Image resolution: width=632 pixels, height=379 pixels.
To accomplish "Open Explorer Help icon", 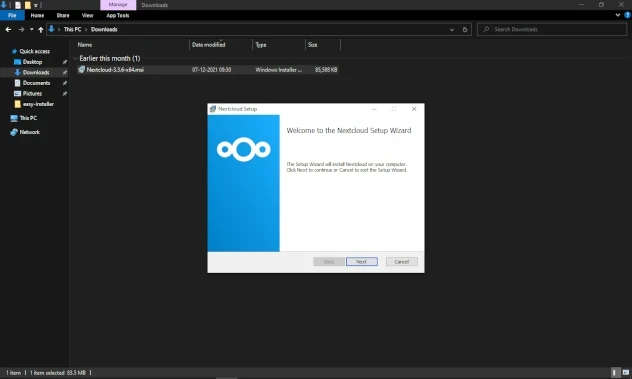I will coord(627,15).
